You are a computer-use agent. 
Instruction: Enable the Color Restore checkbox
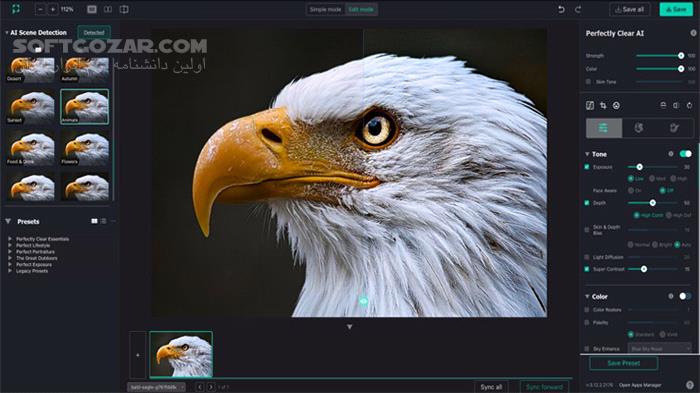click(x=587, y=309)
